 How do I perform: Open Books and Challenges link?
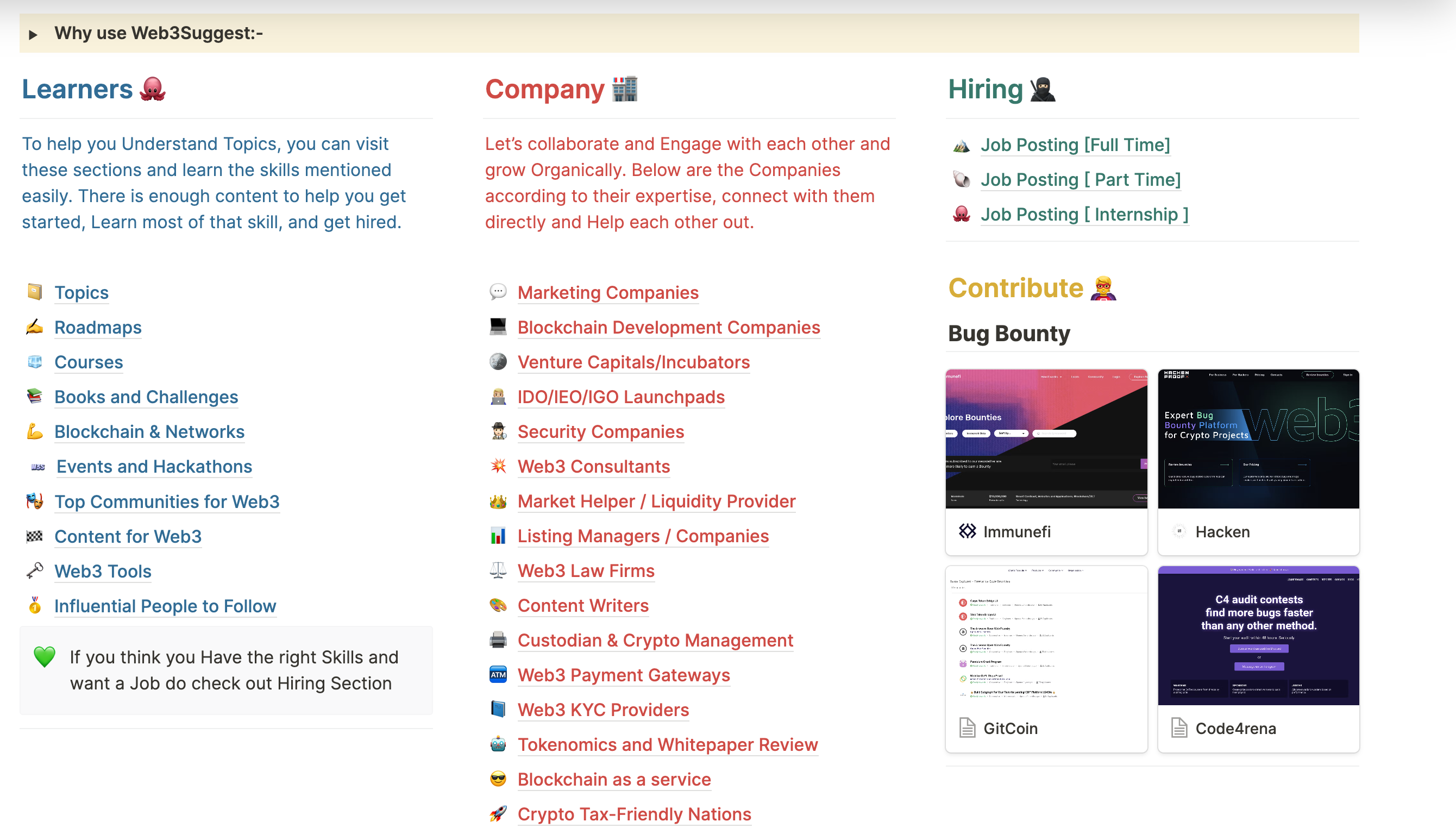point(146,397)
